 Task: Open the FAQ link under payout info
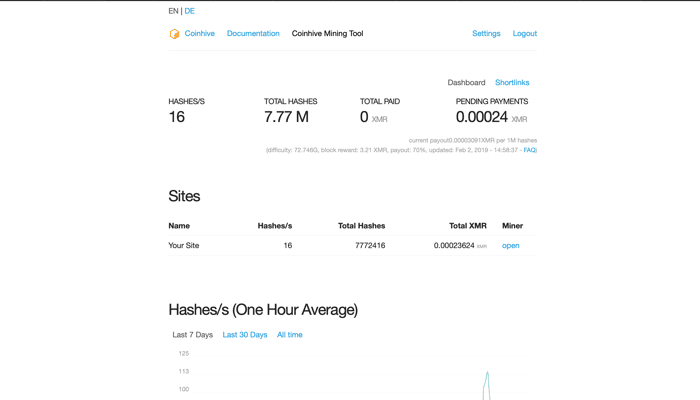[x=529, y=150]
